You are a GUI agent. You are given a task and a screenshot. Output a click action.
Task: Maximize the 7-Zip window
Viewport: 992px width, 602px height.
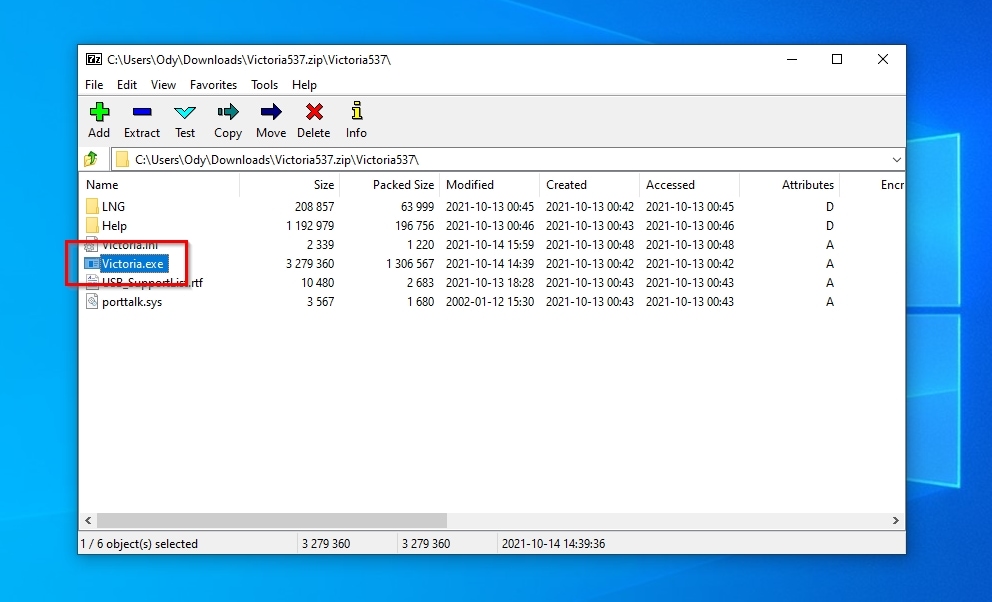(837, 59)
